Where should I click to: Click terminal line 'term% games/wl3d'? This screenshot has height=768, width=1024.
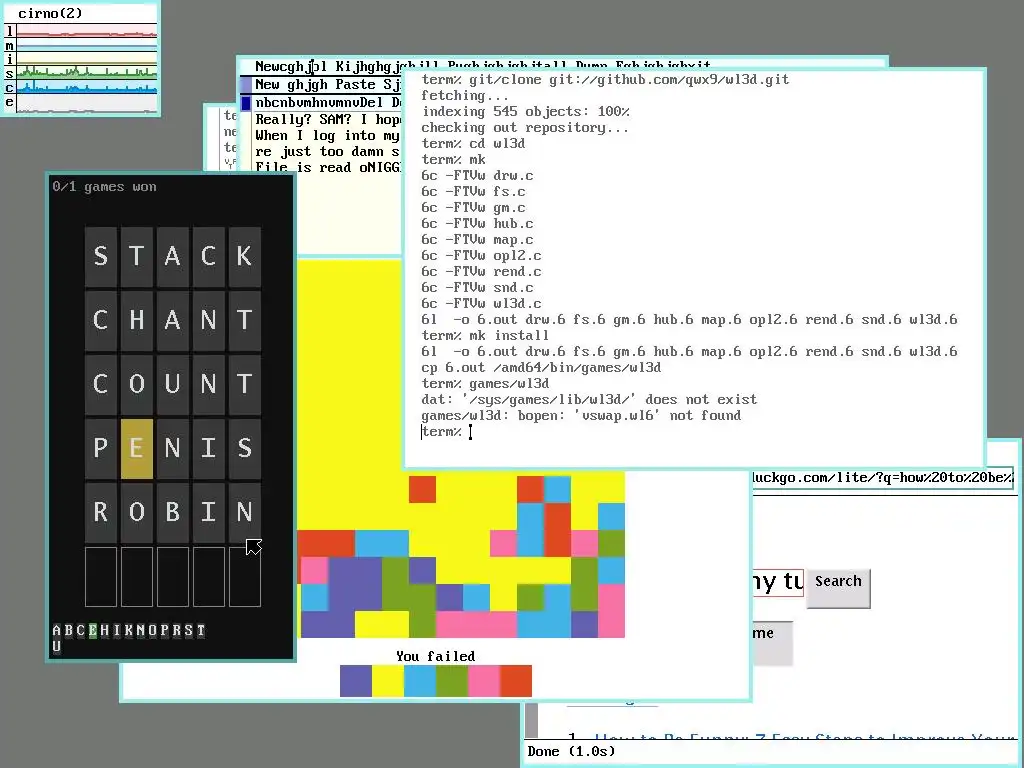point(485,383)
